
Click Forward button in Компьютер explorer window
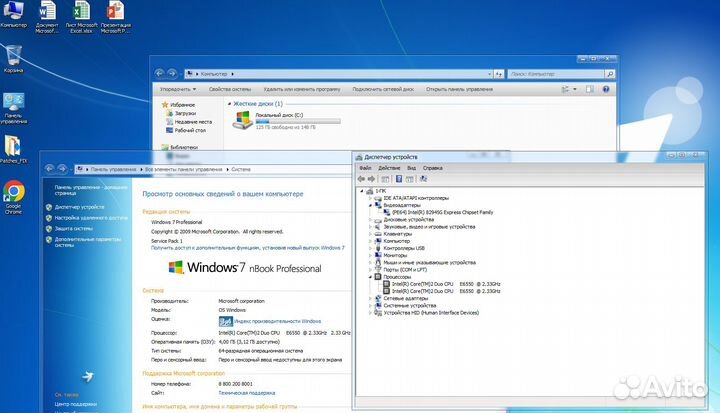tap(172, 73)
